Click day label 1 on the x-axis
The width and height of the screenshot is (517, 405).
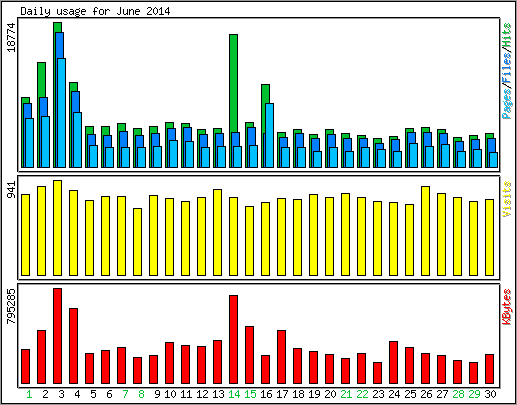[x=29, y=395]
